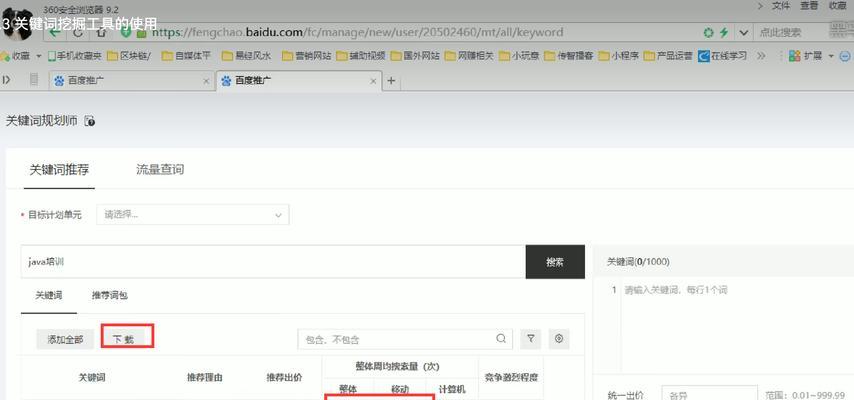Click the magnifier icon in the filter box
854x400 pixels.
(x=501, y=338)
